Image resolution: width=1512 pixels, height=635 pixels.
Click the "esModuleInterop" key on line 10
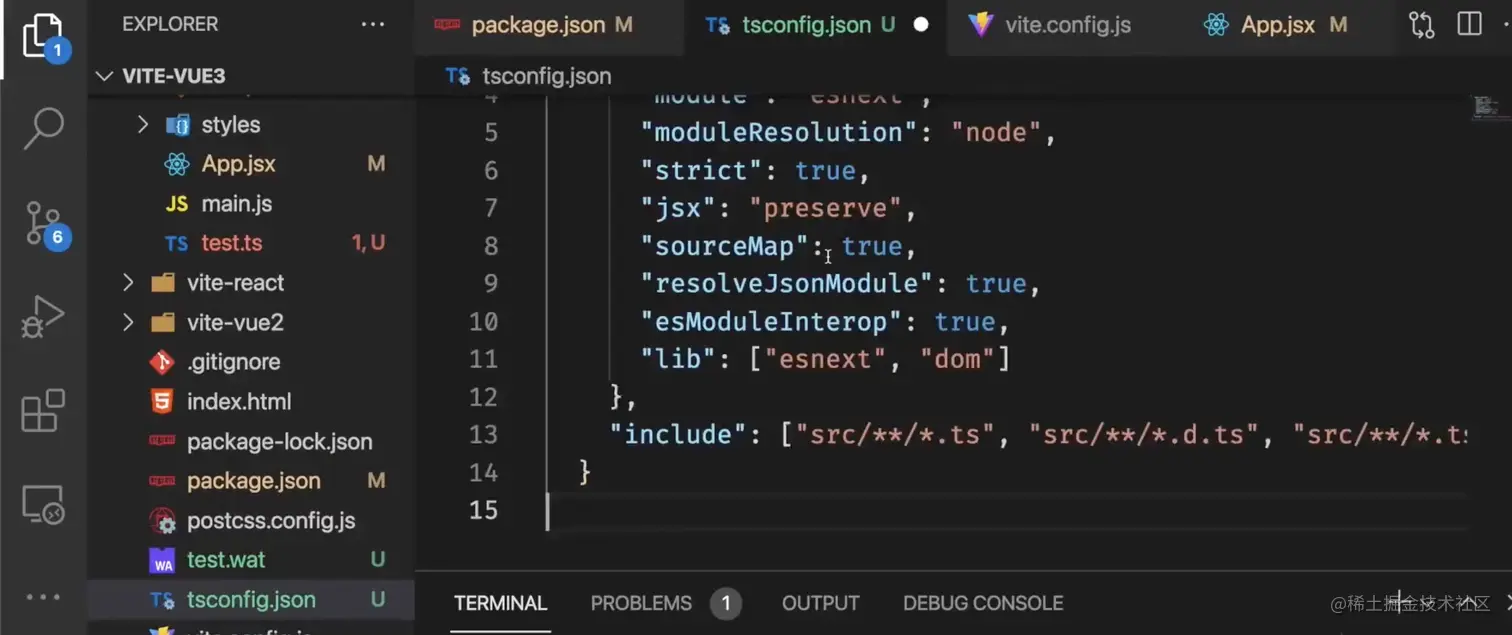pyautogui.click(x=771, y=322)
